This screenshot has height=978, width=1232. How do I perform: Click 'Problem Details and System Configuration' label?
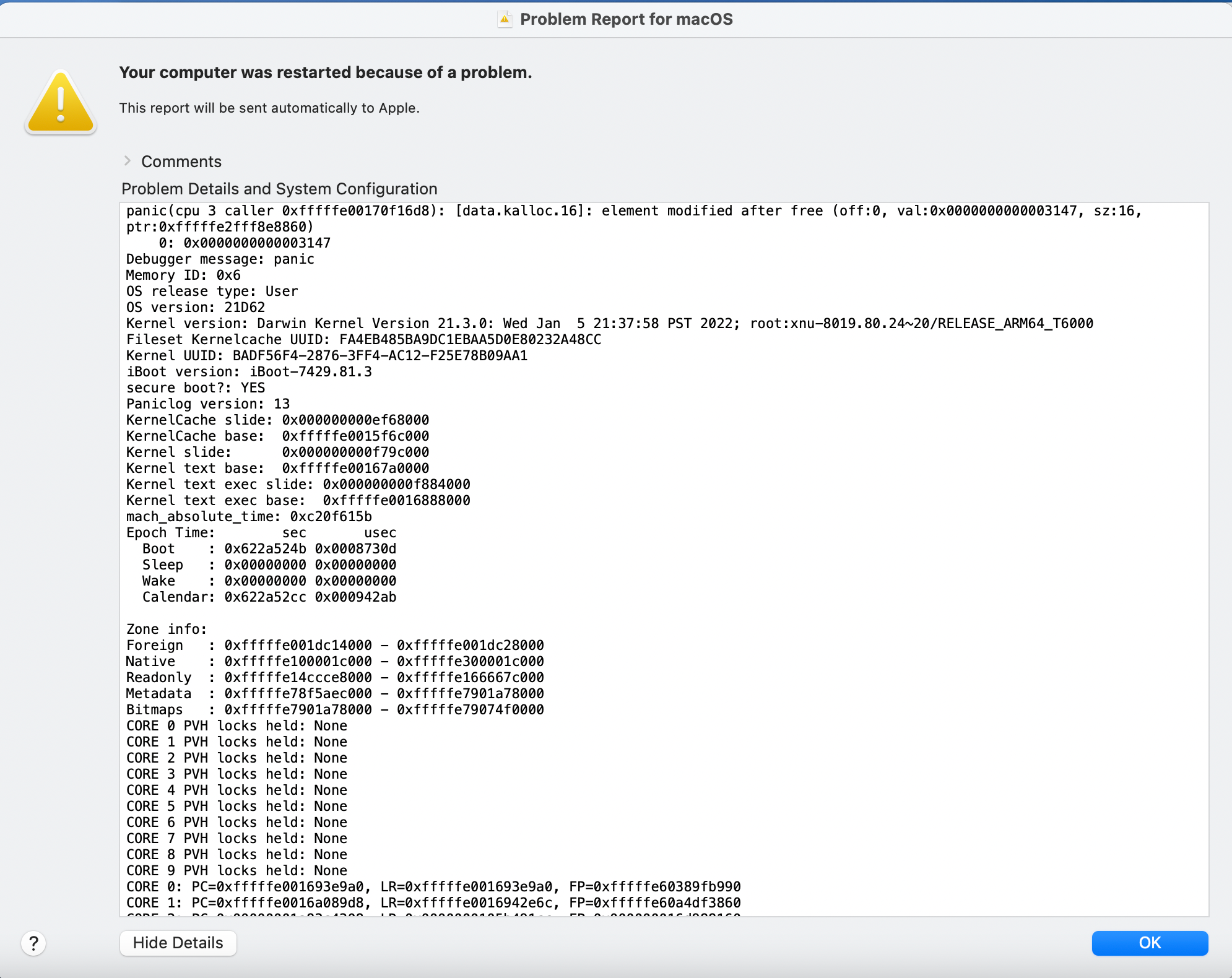pos(279,189)
